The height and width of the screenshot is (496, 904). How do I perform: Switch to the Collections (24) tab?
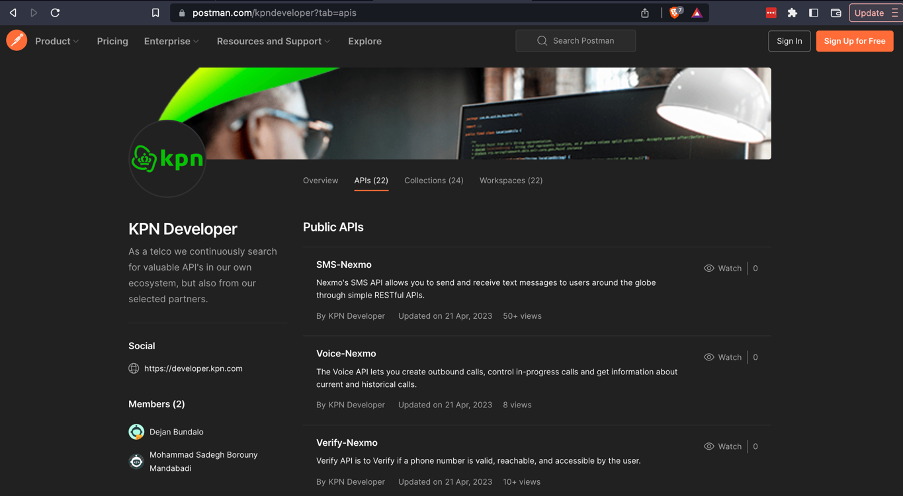tap(434, 181)
